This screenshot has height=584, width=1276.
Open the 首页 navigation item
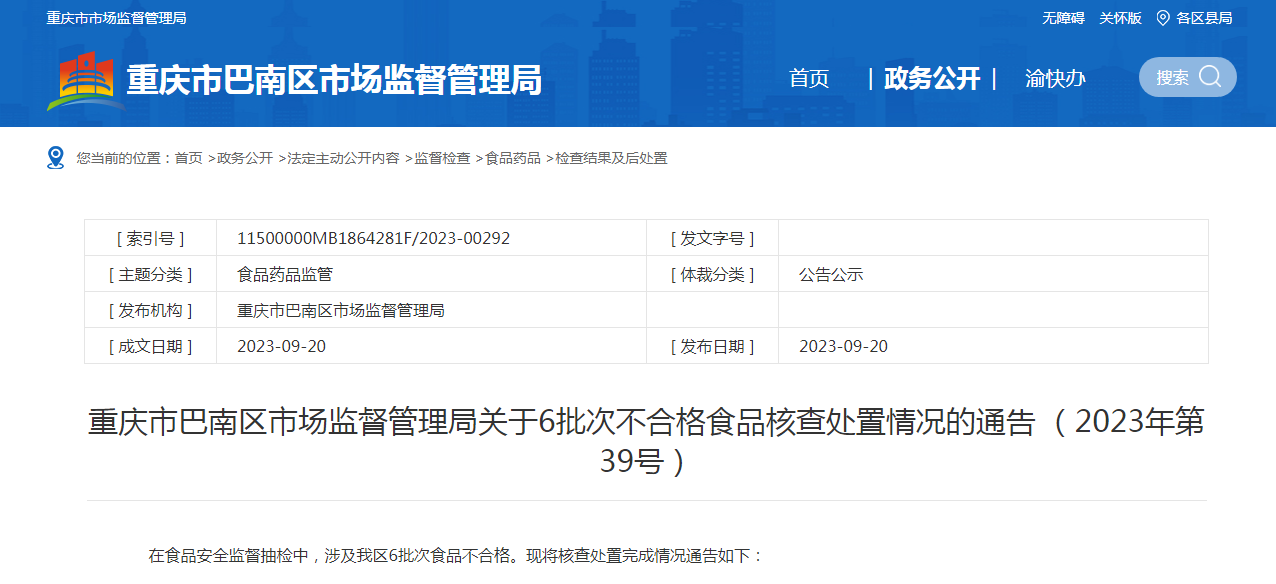[809, 78]
